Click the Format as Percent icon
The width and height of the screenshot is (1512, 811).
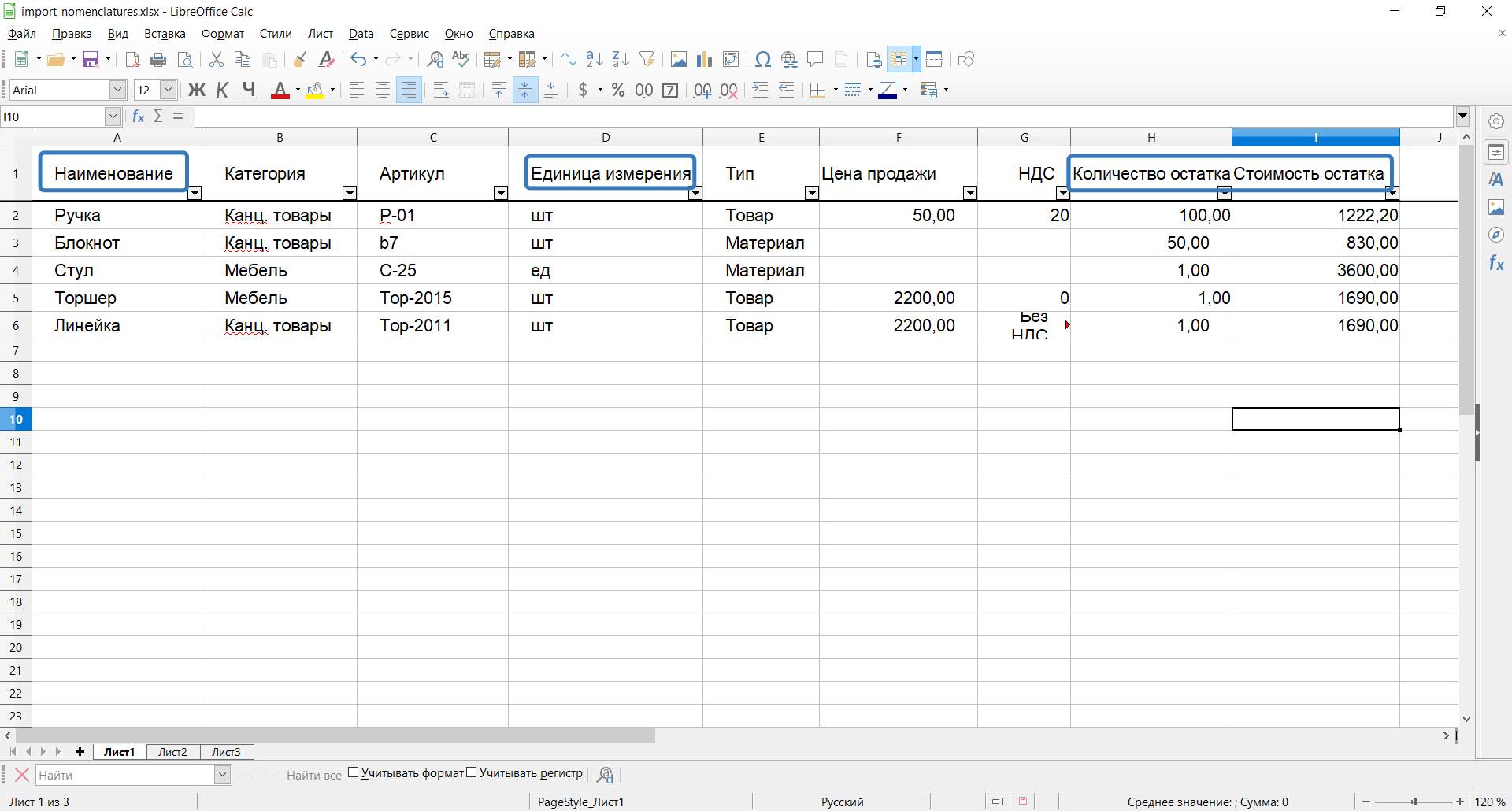coord(618,91)
